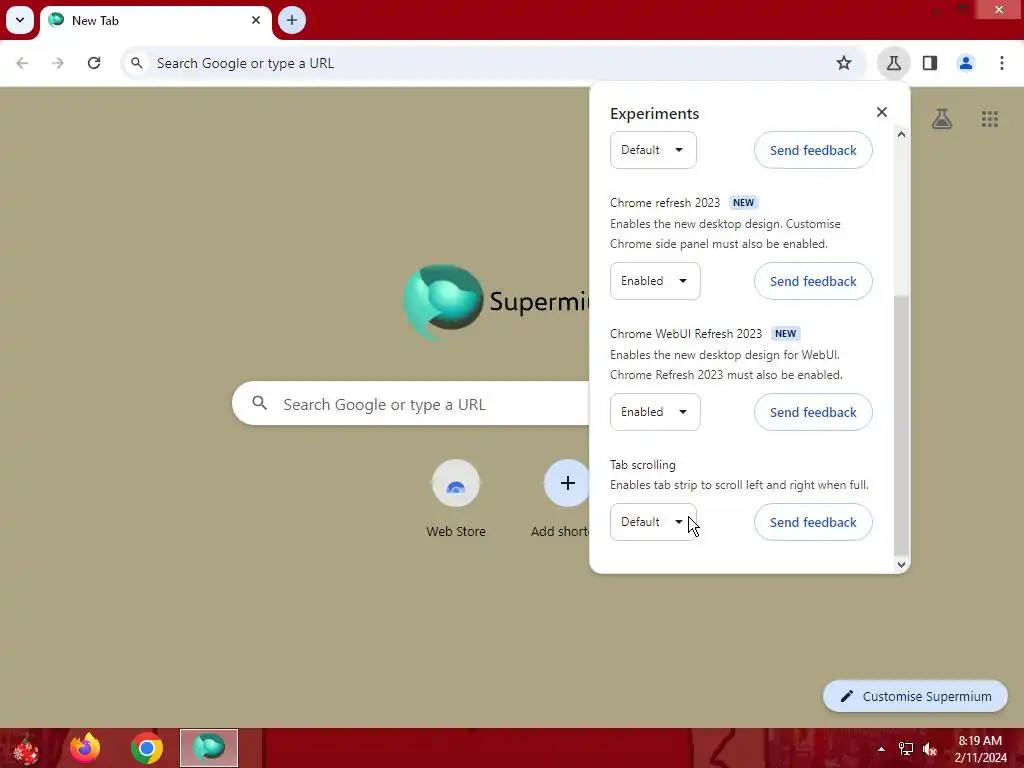Reload the page

tap(94, 63)
